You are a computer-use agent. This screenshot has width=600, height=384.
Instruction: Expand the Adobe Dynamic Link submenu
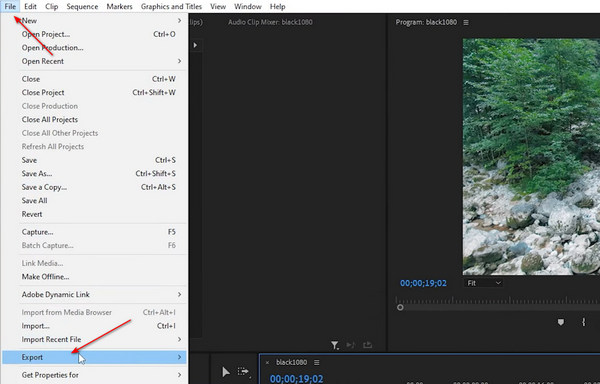click(x=94, y=295)
